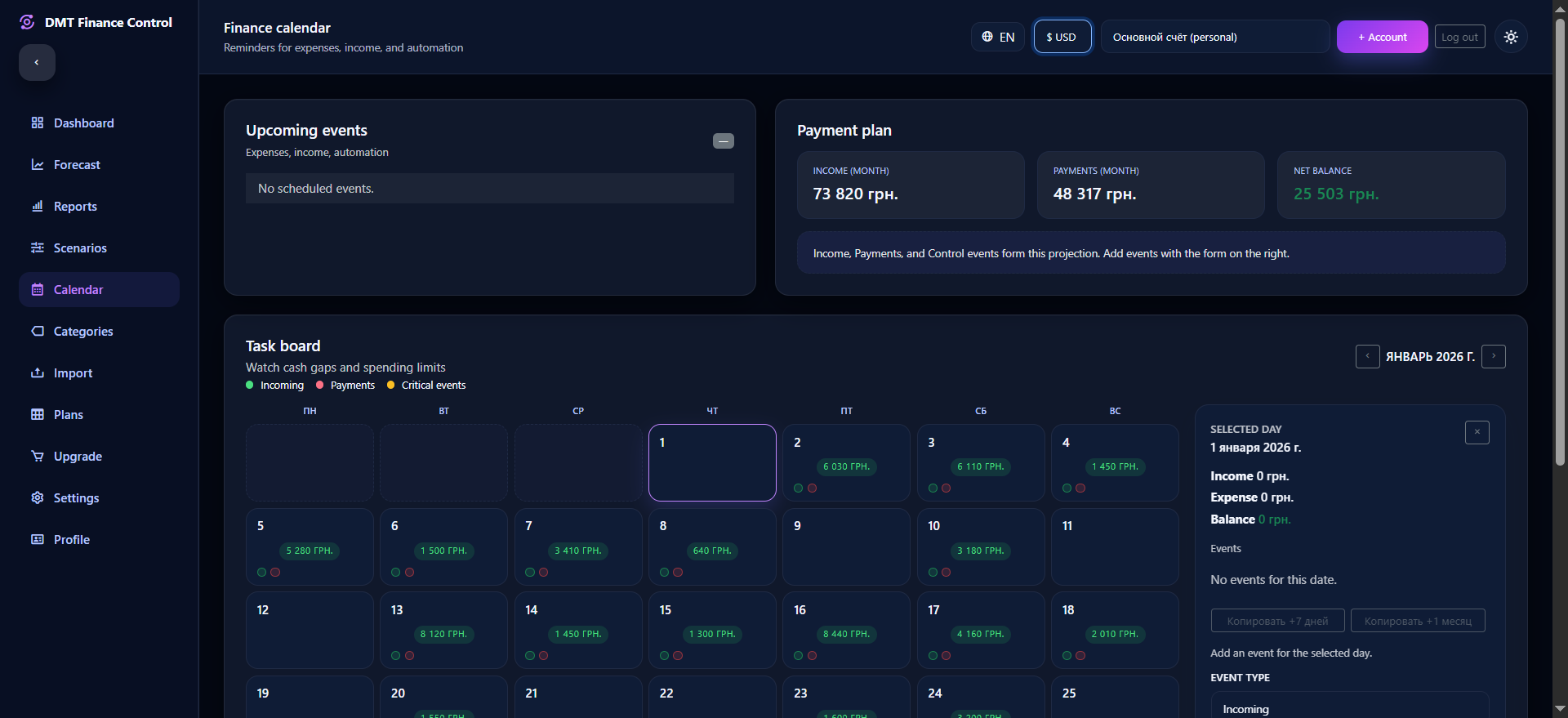Click the Income (Month) 73 820 грн. value
The width and height of the screenshot is (1568, 718).
[855, 194]
